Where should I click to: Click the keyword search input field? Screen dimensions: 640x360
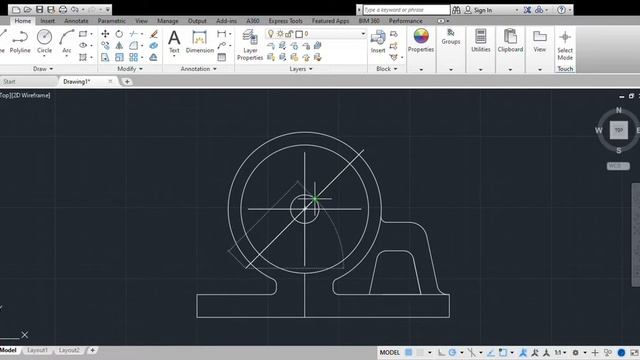[x=406, y=10]
